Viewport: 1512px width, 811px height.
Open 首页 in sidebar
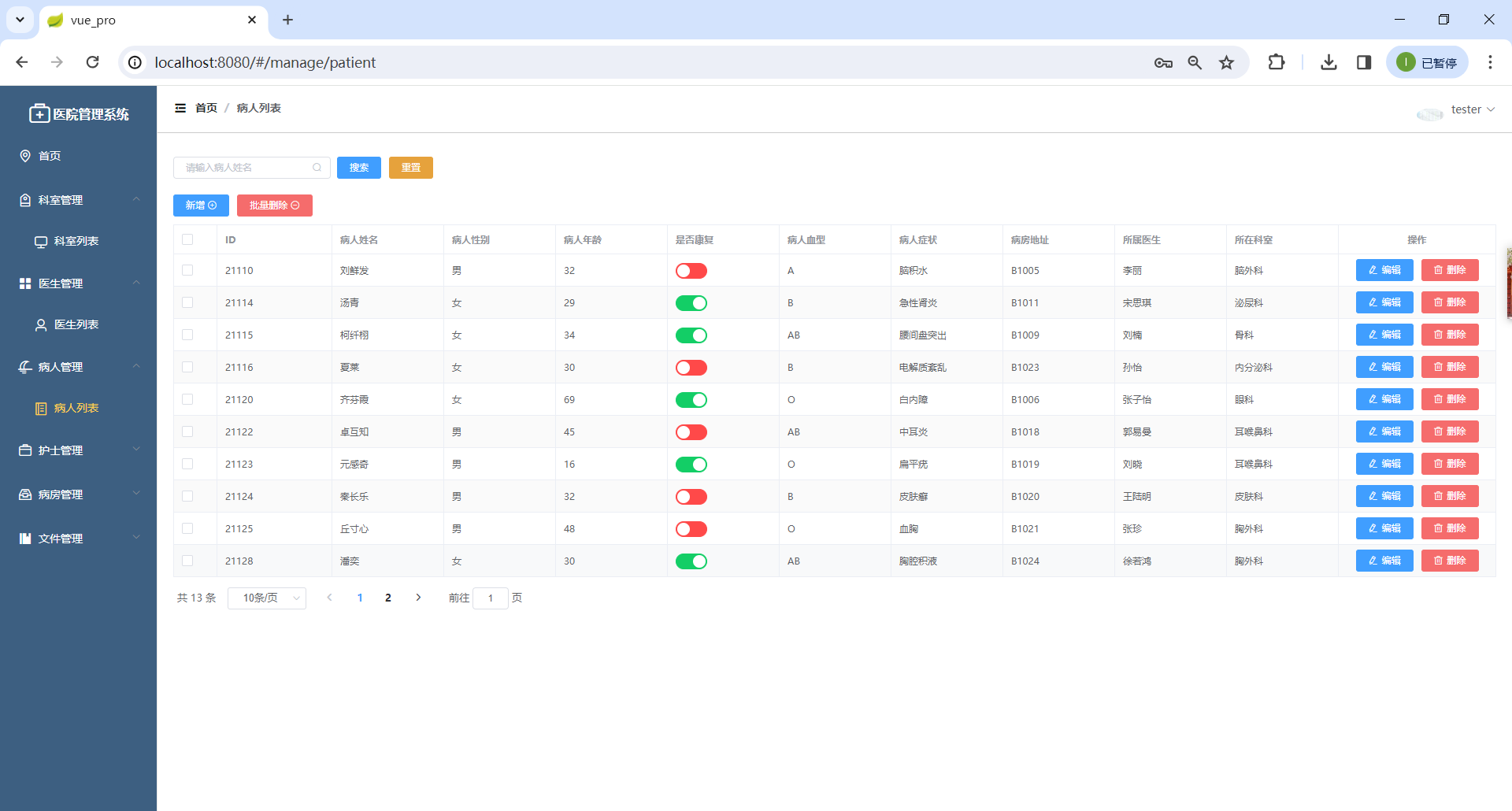click(x=78, y=156)
